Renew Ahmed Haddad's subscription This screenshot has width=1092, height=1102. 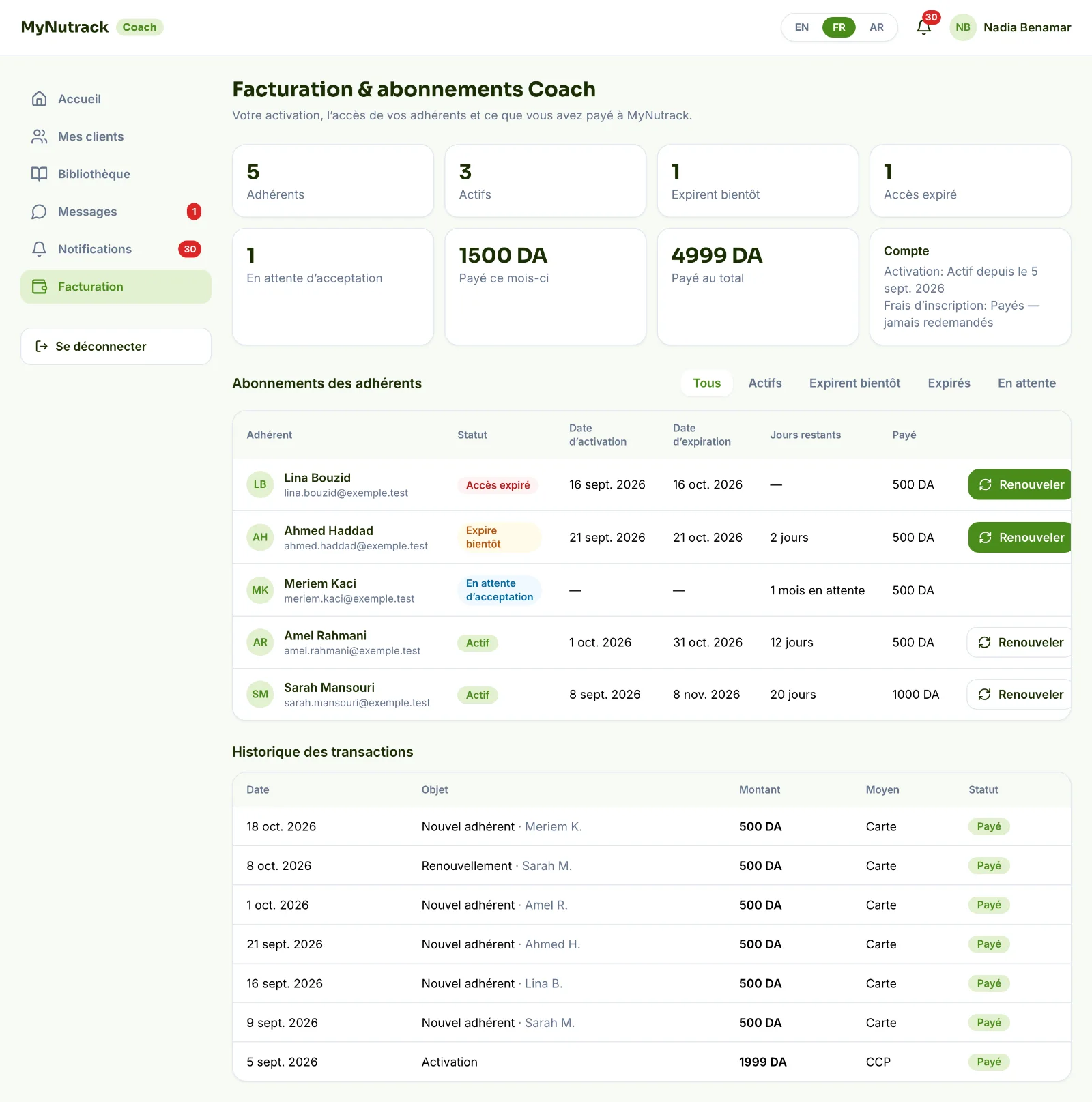point(1020,537)
